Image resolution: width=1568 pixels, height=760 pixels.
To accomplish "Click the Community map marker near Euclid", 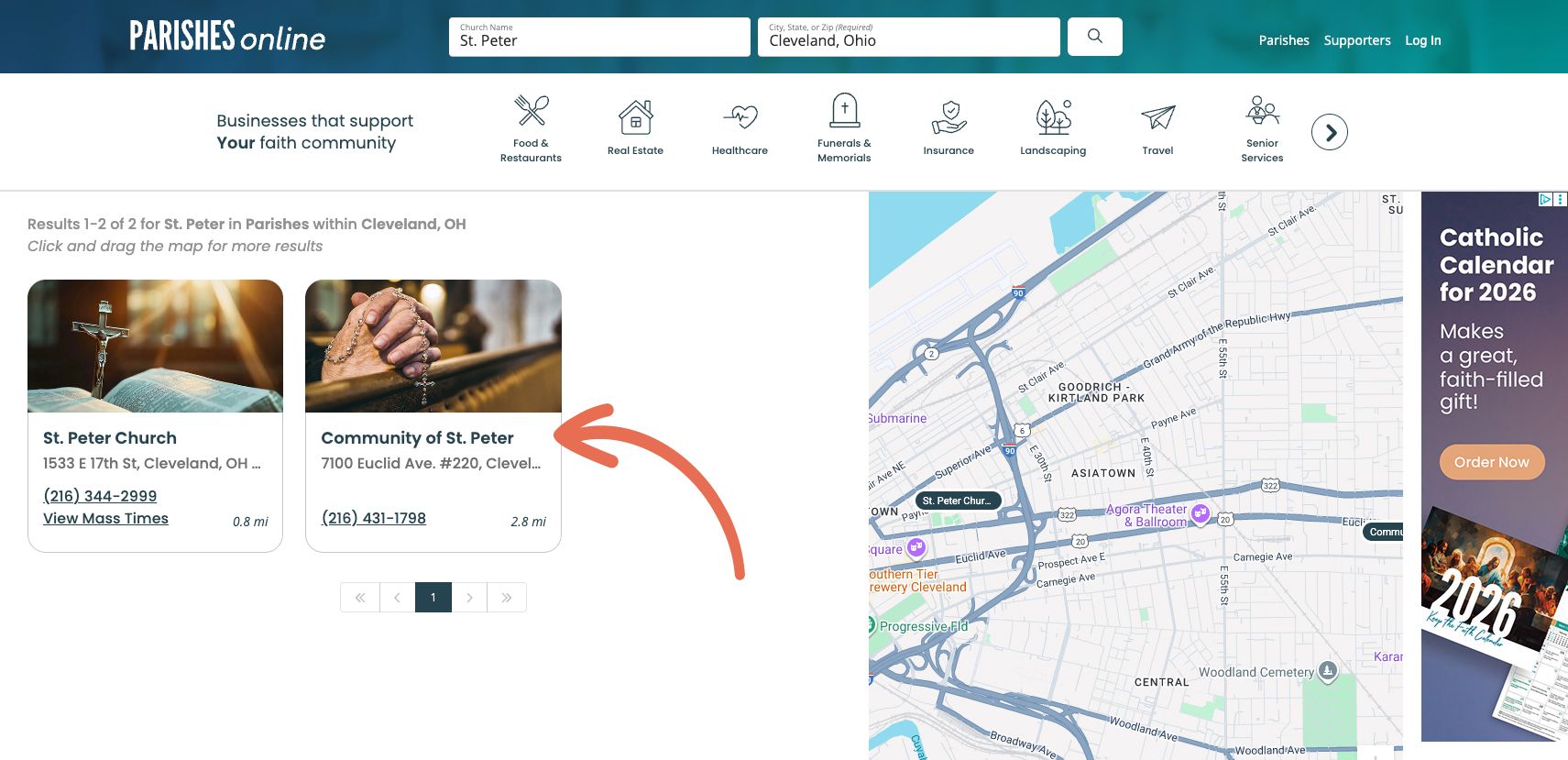I will [1384, 532].
